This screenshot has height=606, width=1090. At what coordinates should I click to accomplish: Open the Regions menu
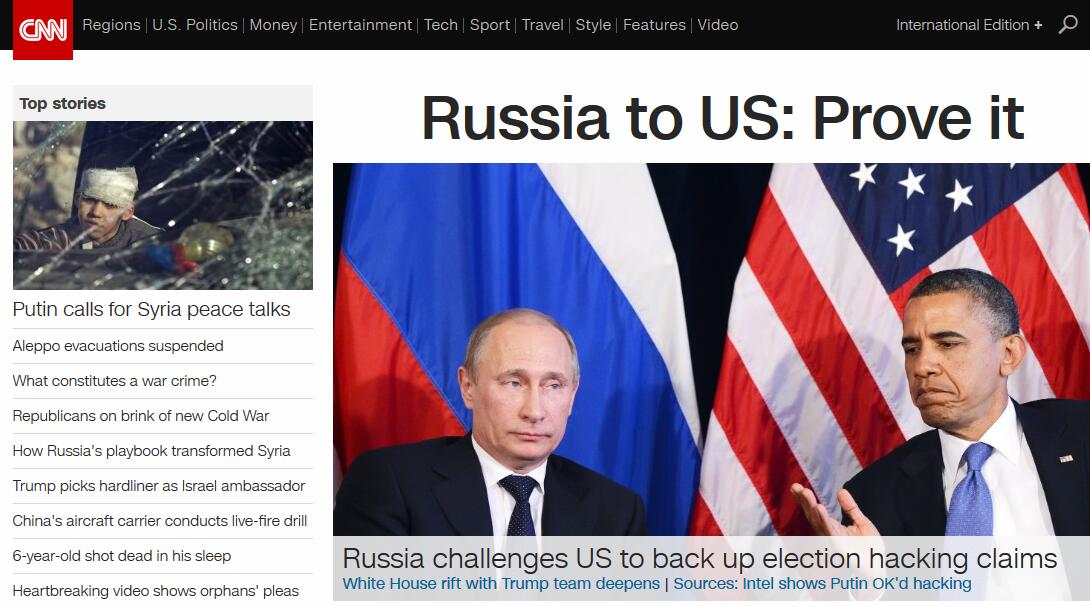pos(111,25)
